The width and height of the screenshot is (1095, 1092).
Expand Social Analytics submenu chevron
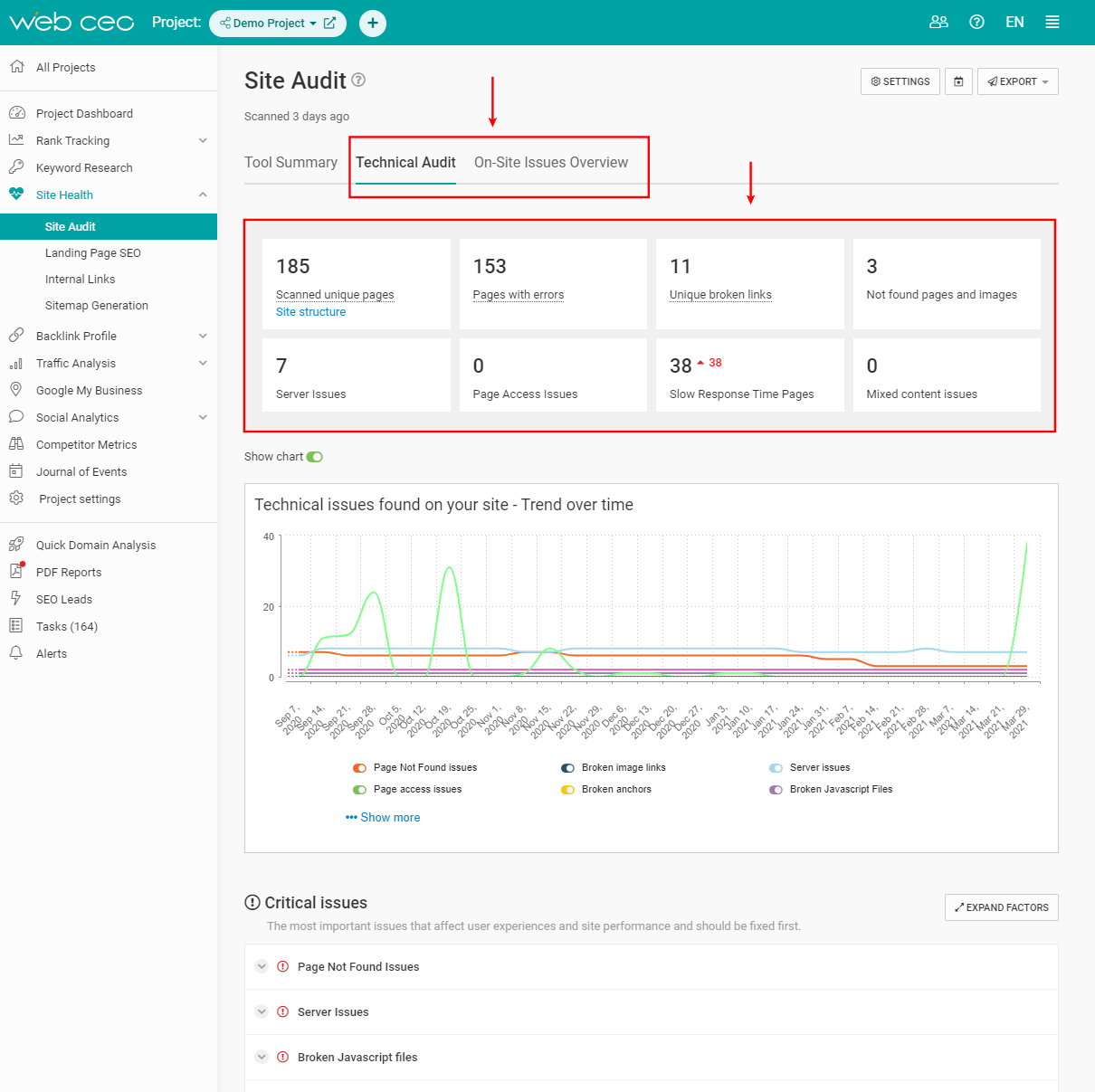coord(203,417)
